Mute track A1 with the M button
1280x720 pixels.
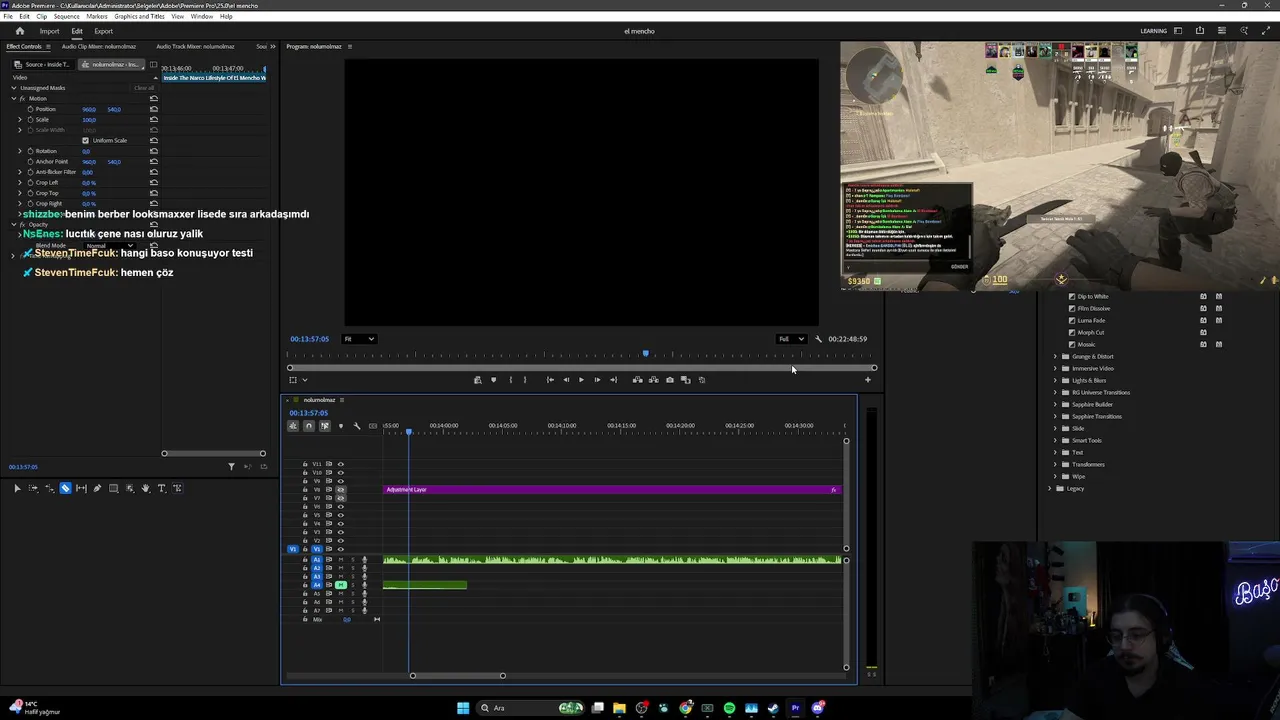(x=340, y=559)
